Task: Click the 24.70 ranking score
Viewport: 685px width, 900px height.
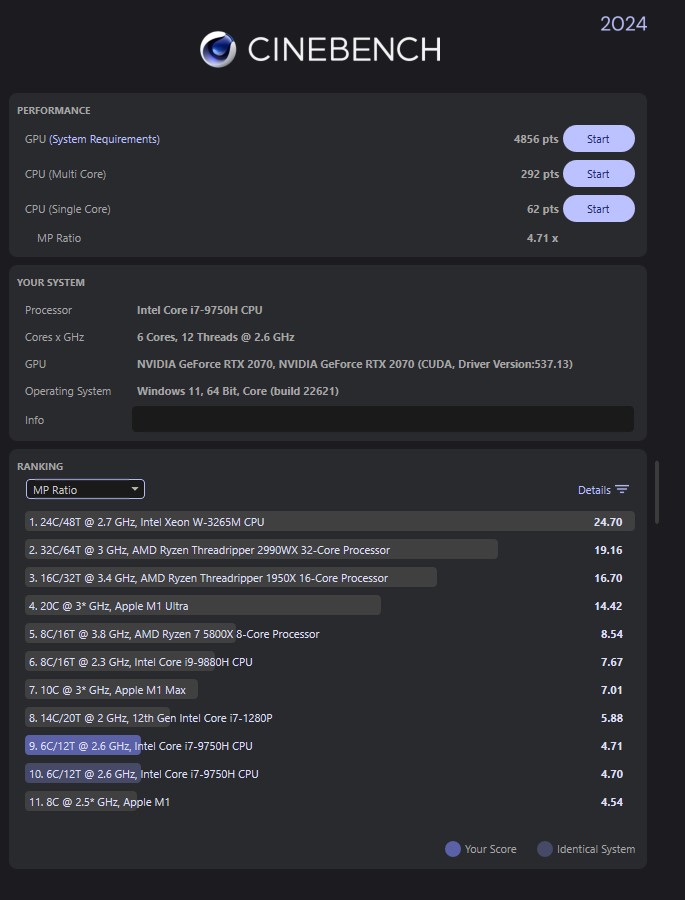Action: point(608,522)
